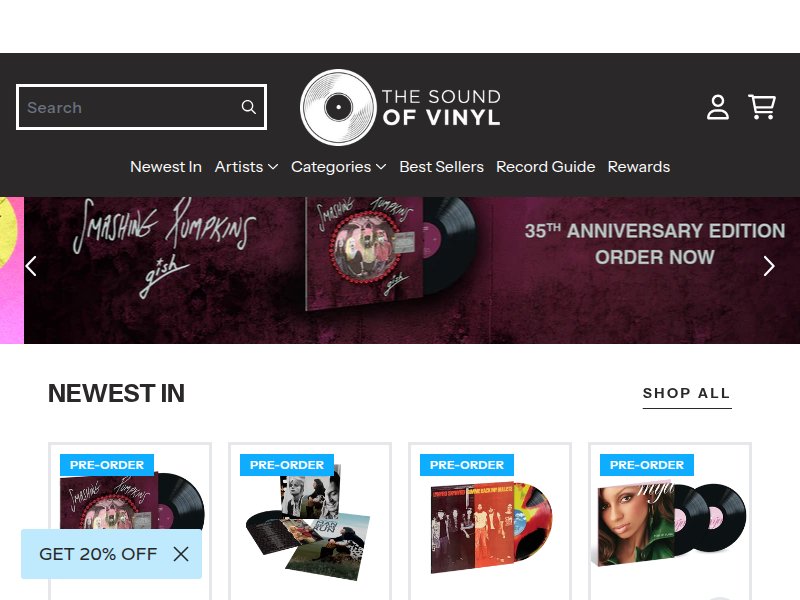The width and height of the screenshot is (800, 600).
Task: Open the Artists chevron arrow
Action: pyautogui.click(x=272, y=168)
